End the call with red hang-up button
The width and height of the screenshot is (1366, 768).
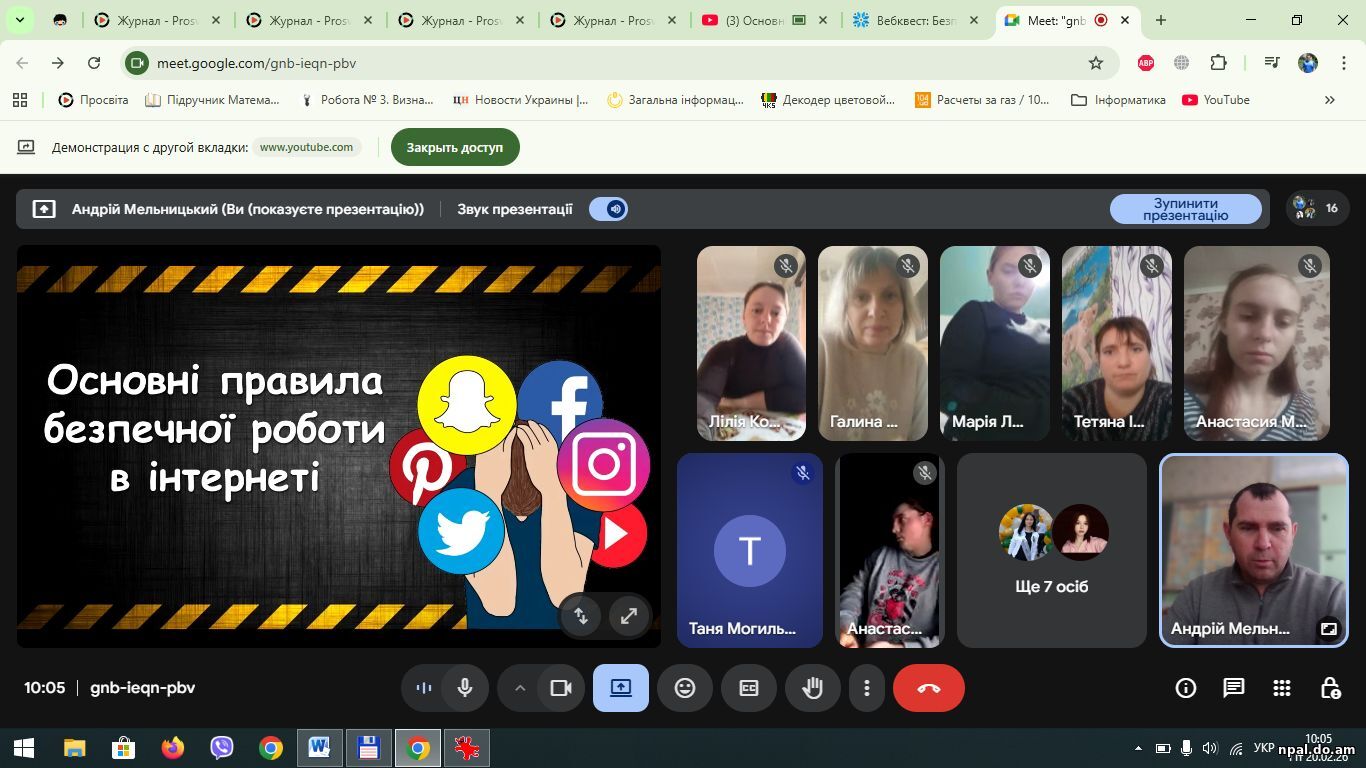point(929,688)
